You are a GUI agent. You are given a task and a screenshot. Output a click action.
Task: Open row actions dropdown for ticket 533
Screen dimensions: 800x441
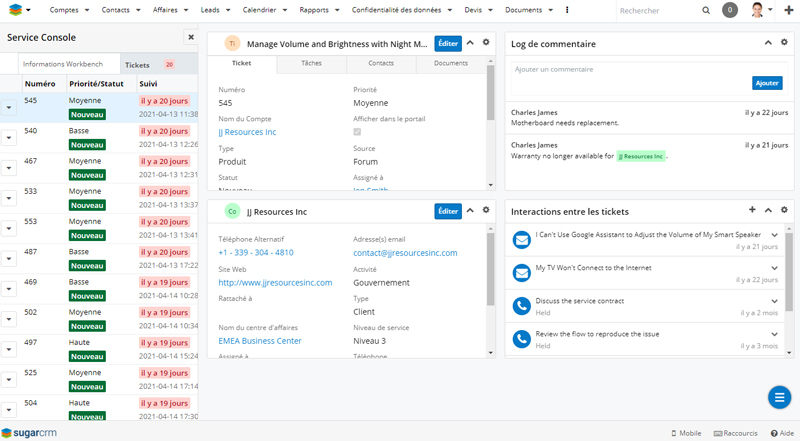pos(9,198)
